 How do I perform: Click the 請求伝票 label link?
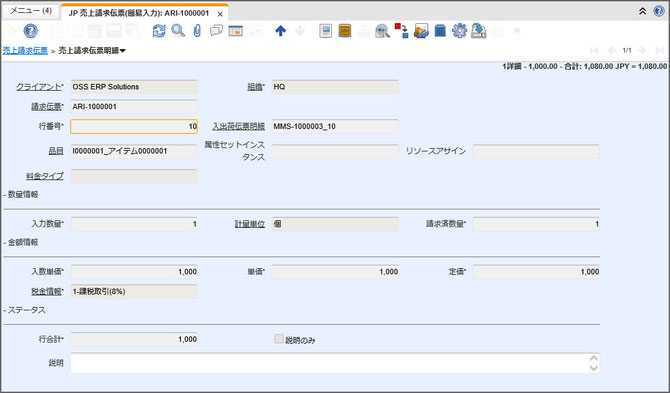46,107
